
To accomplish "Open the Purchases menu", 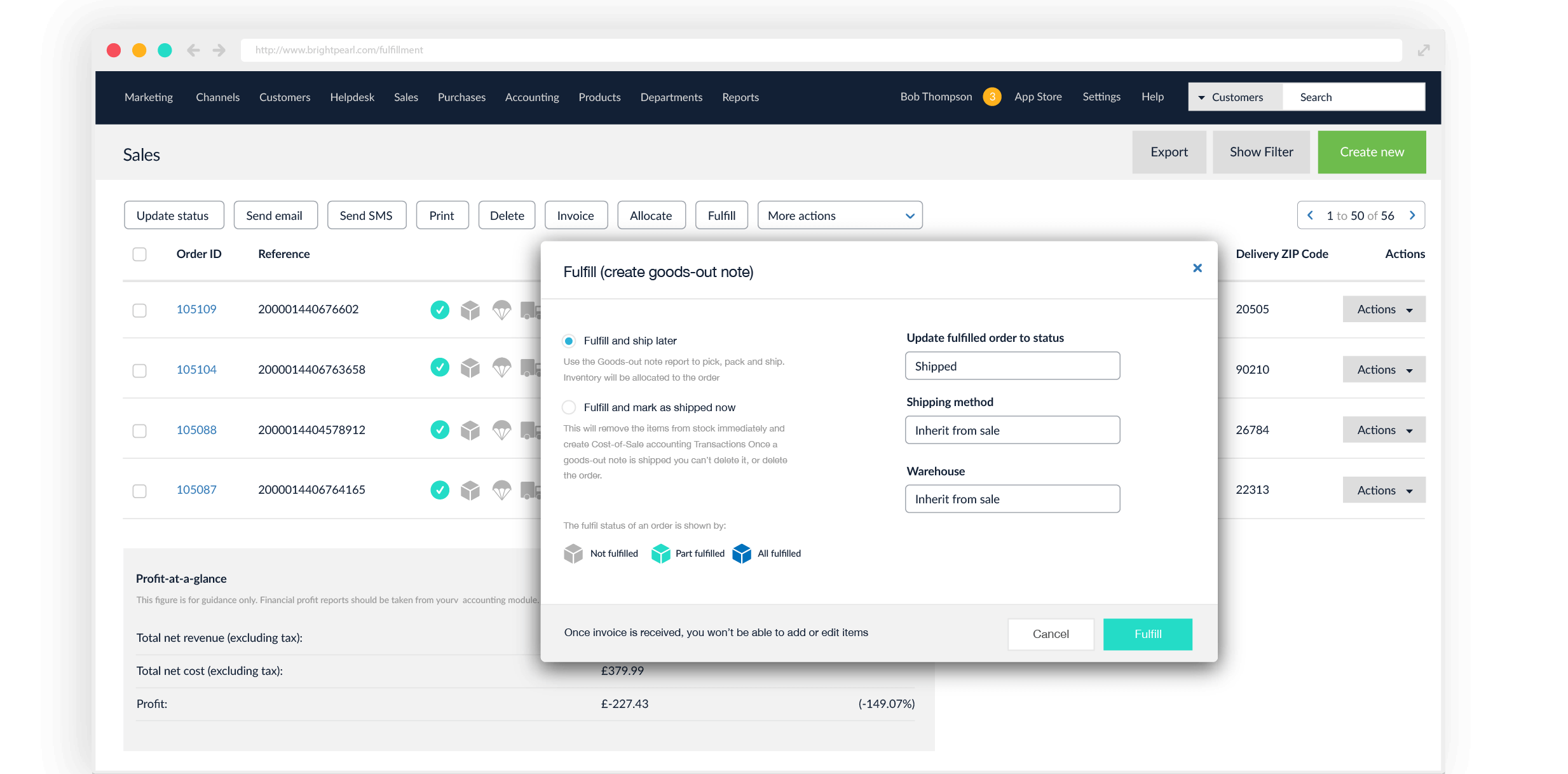I will [461, 97].
